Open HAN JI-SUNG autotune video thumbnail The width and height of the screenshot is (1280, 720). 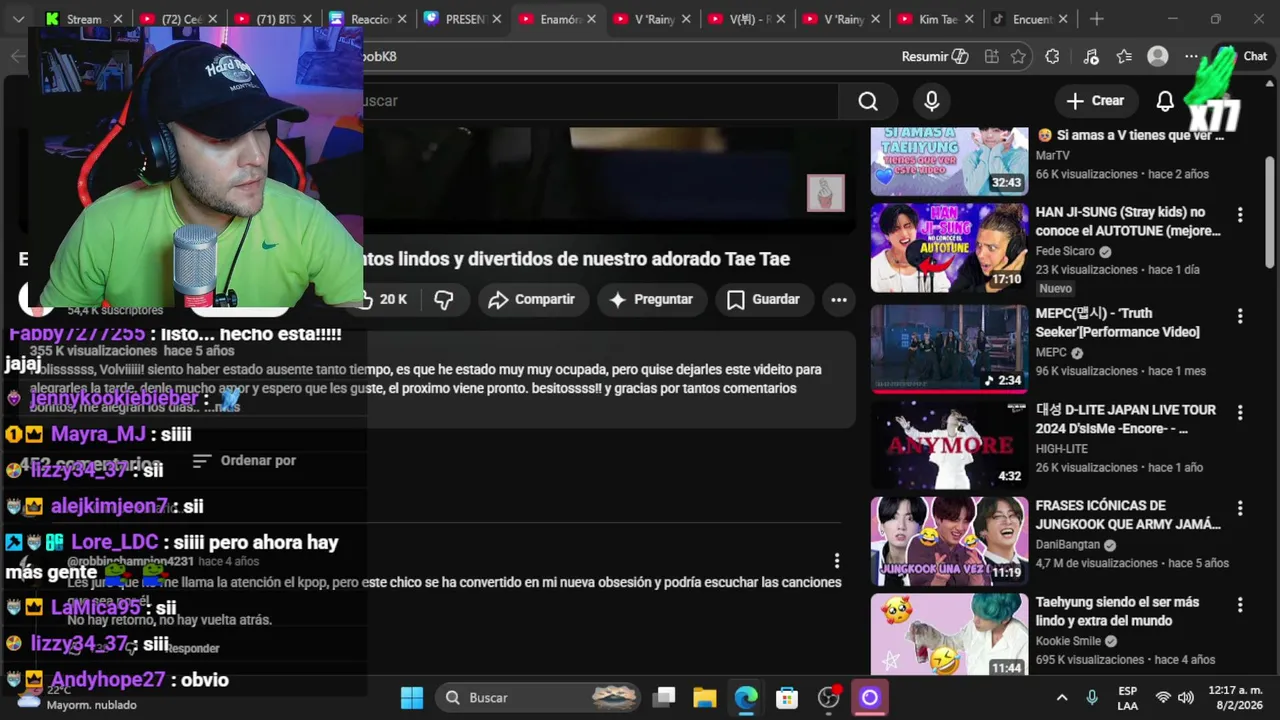(x=949, y=247)
